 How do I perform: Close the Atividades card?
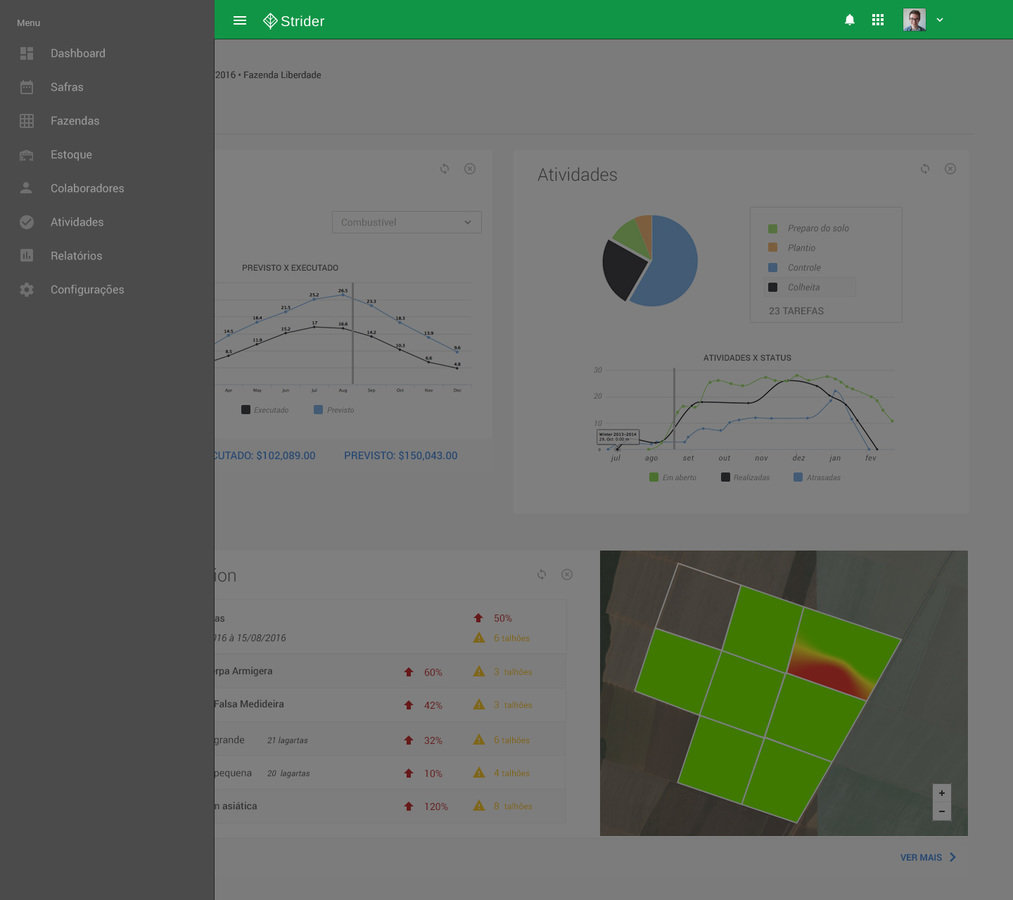coord(950,169)
